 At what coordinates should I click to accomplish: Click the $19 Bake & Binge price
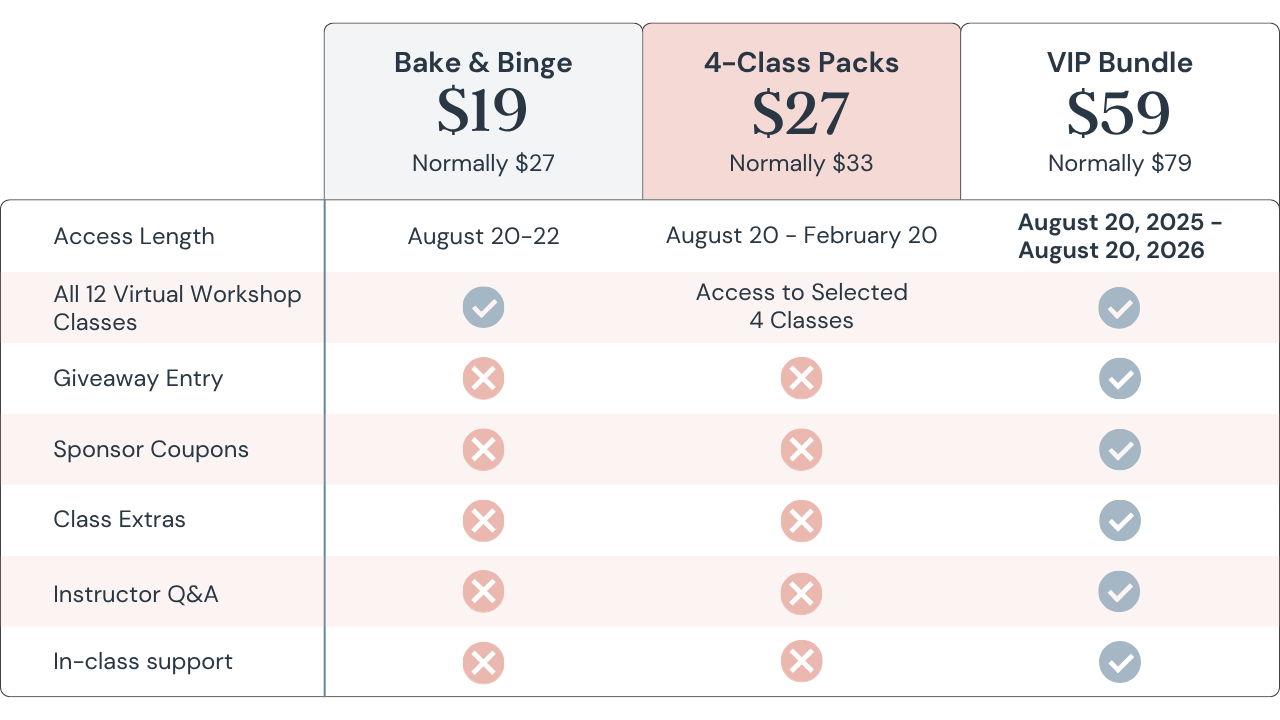click(x=483, y=112)
